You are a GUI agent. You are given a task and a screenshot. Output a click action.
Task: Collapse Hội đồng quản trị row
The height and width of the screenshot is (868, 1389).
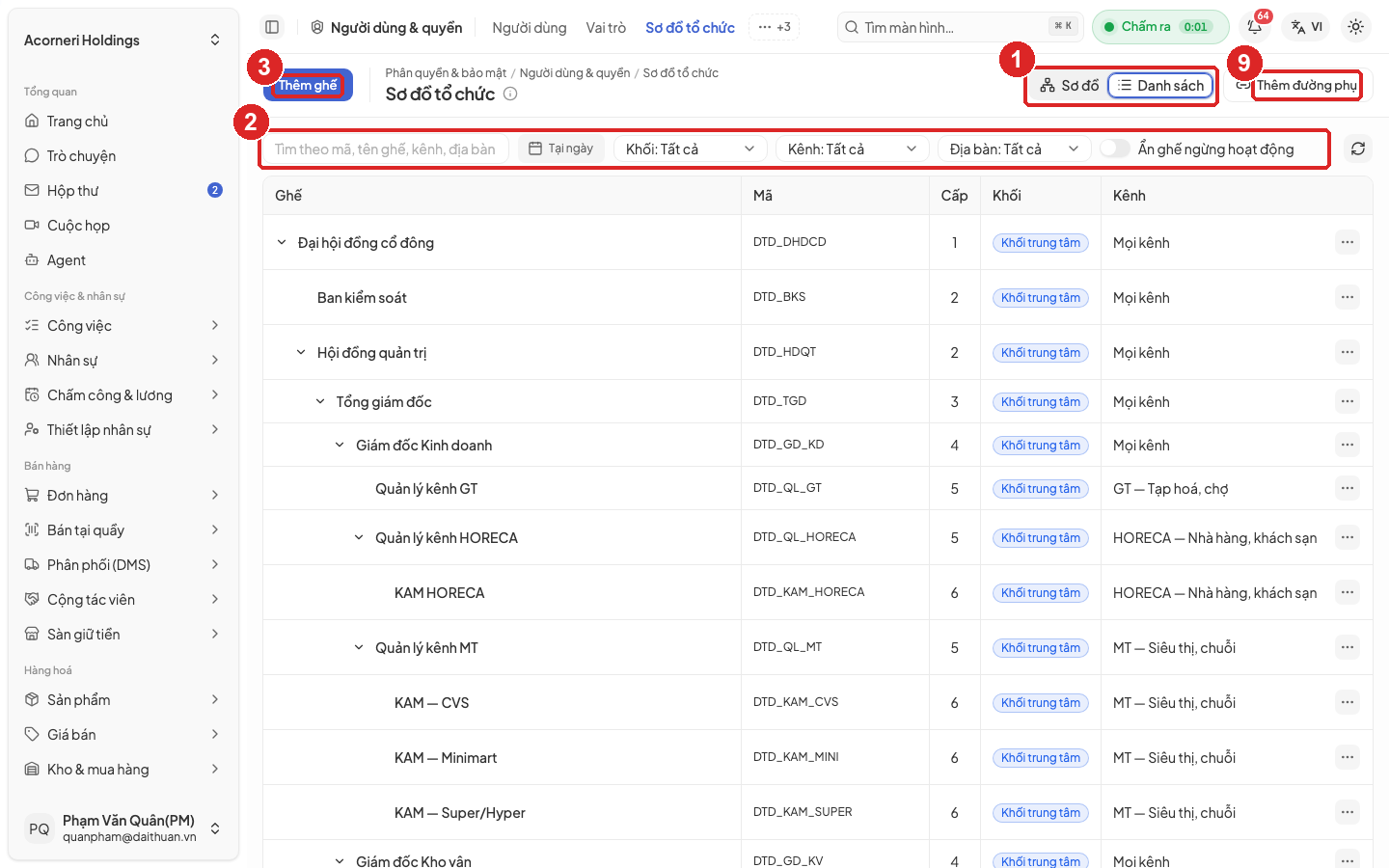tap(301, 352)
